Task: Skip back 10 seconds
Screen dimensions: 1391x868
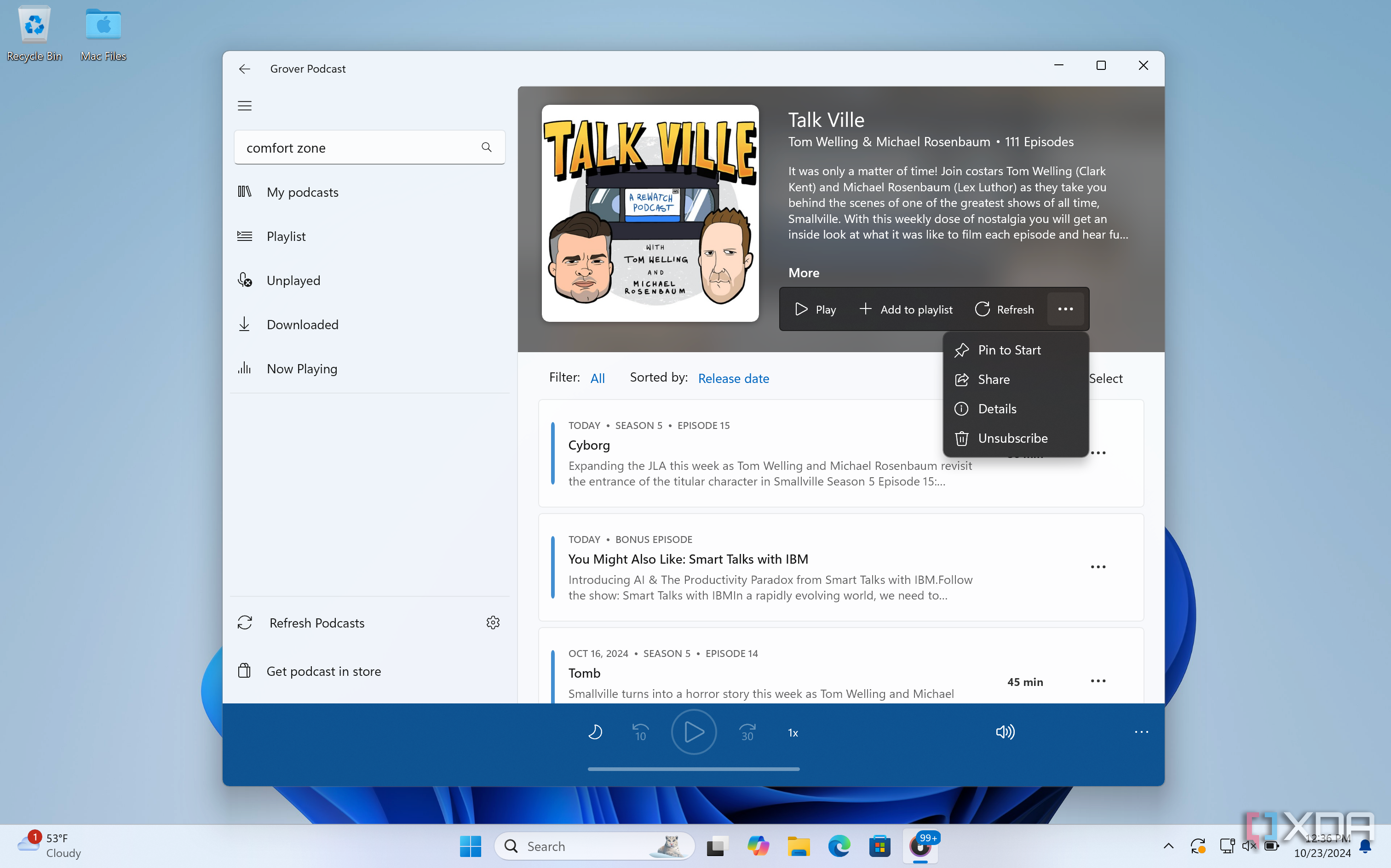Action: 640,732
